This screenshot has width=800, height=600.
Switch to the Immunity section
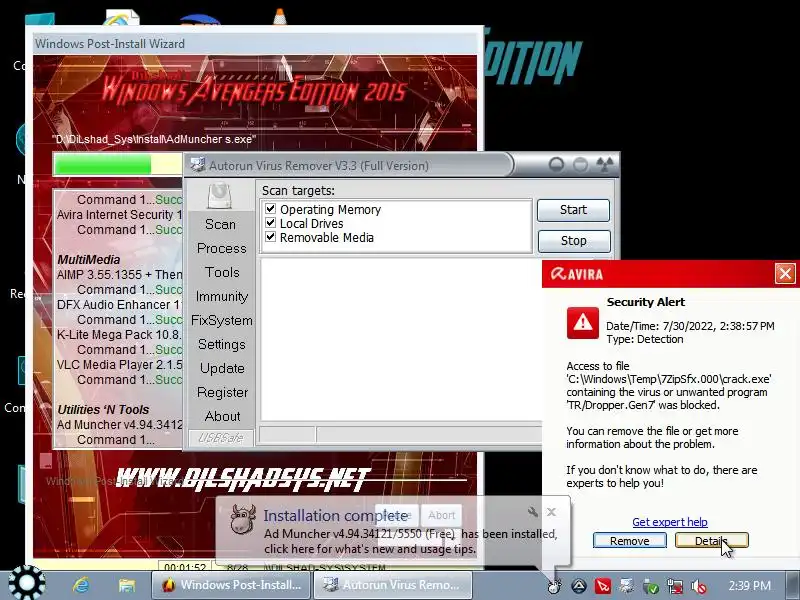click(x=221, y=296)
